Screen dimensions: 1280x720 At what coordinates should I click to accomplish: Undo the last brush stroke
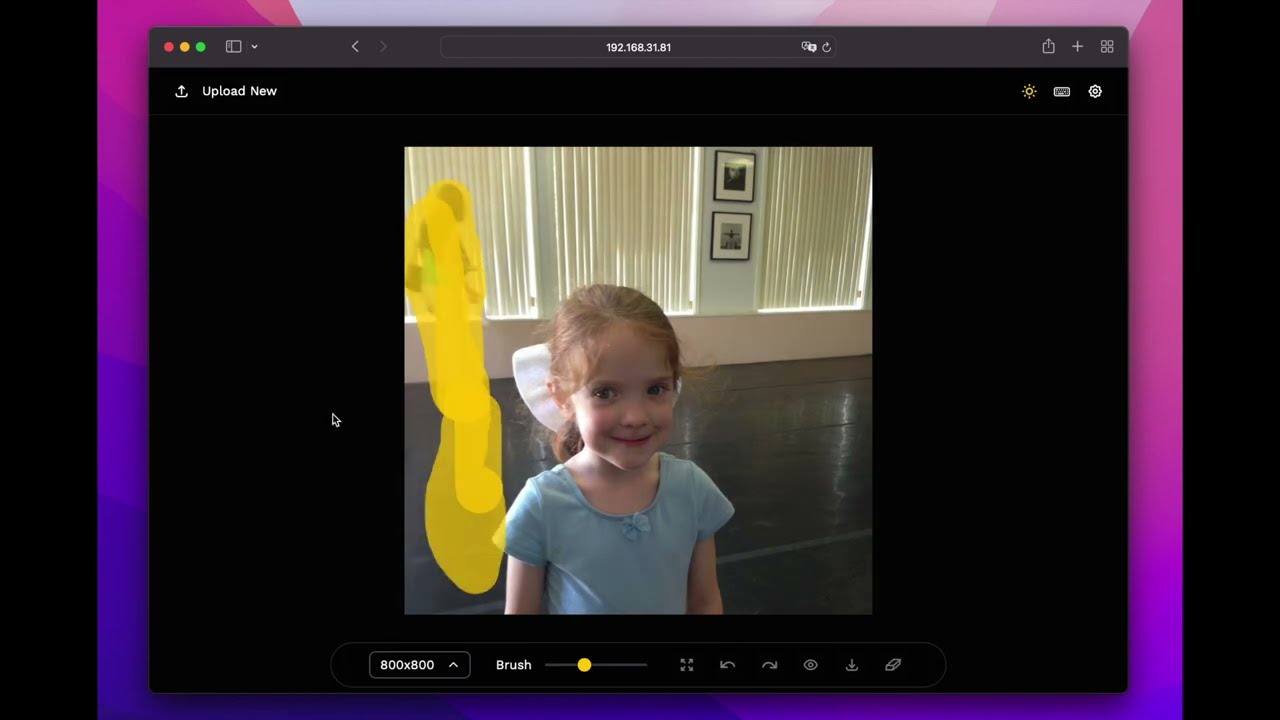(x=728, y=665)
